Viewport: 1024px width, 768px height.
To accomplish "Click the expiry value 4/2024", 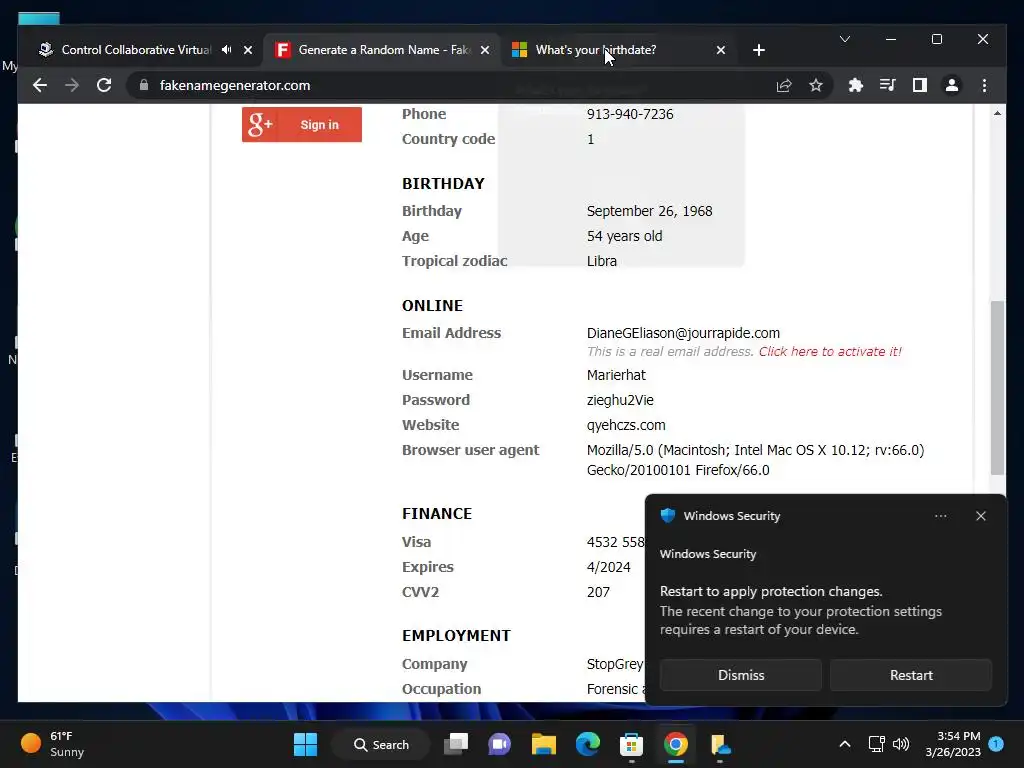I will tap(609, 567).
